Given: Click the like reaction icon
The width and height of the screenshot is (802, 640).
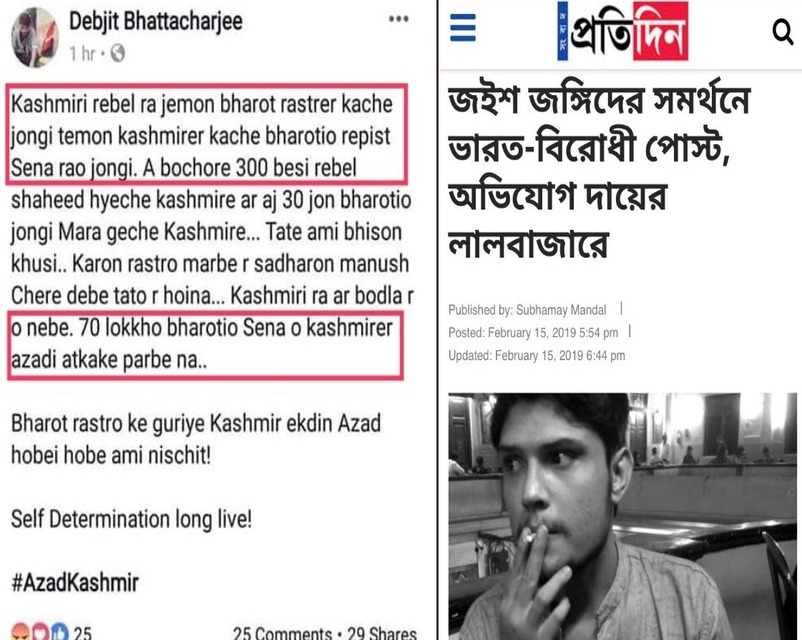Looking at the screenshot, I should pyautogui.click(x=60, y=632).
